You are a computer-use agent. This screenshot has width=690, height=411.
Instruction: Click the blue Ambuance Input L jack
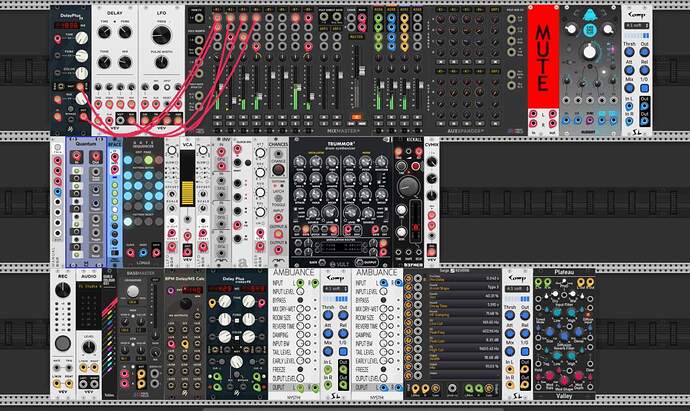point(383,283)
